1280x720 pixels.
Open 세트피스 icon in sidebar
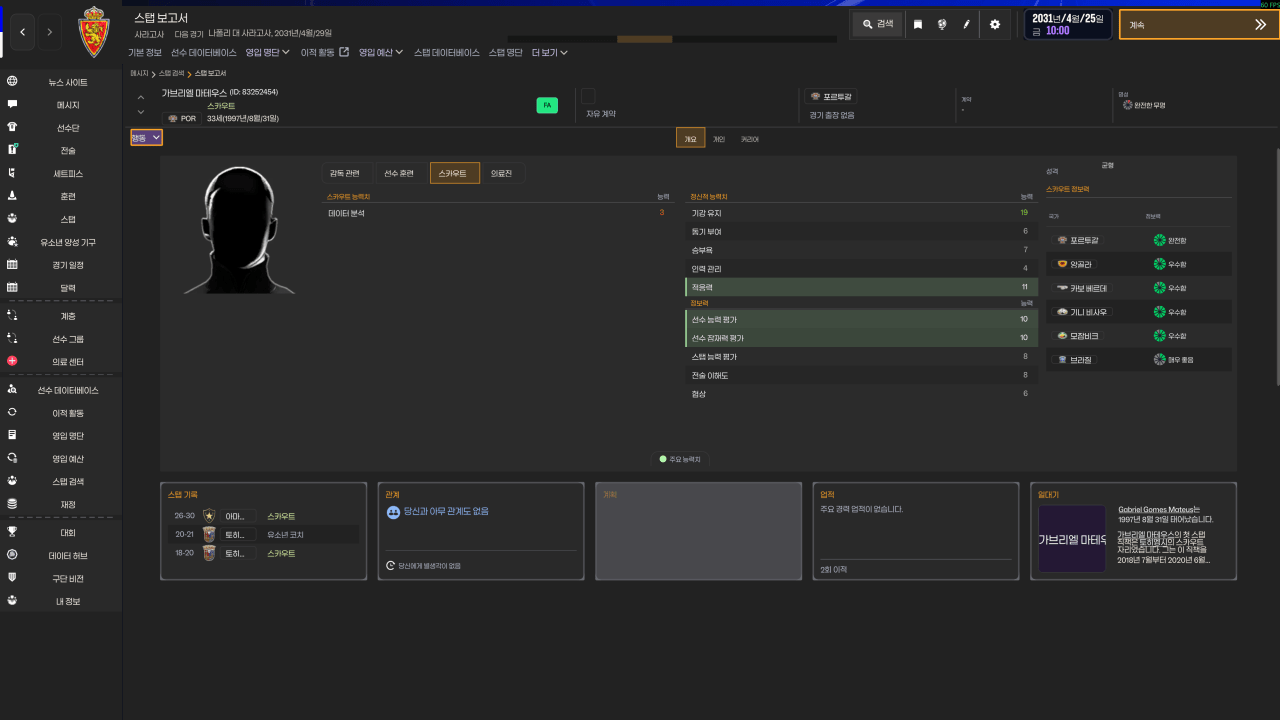tap(12, 173)
